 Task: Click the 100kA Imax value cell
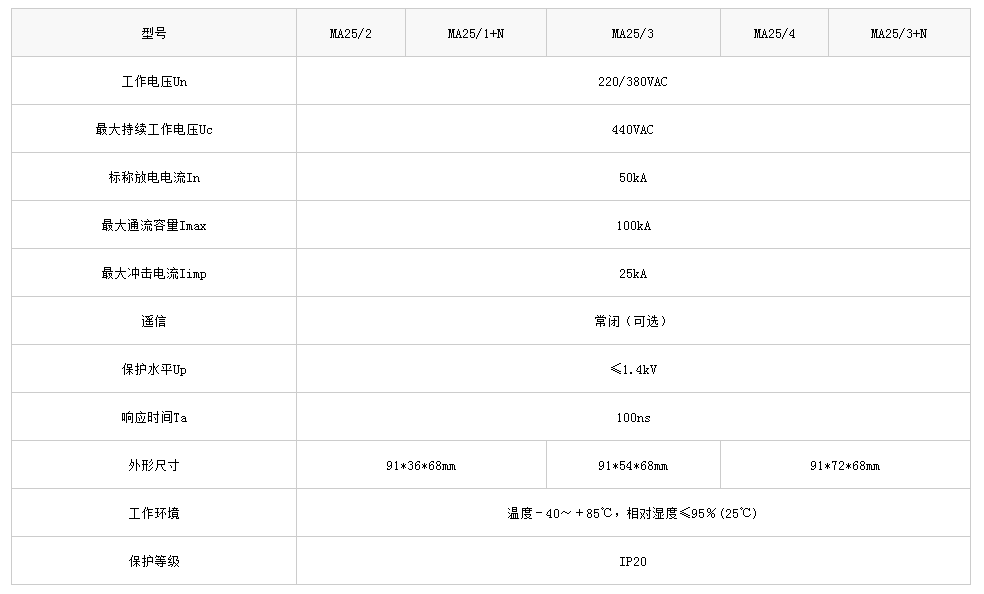tap(633, 225)
